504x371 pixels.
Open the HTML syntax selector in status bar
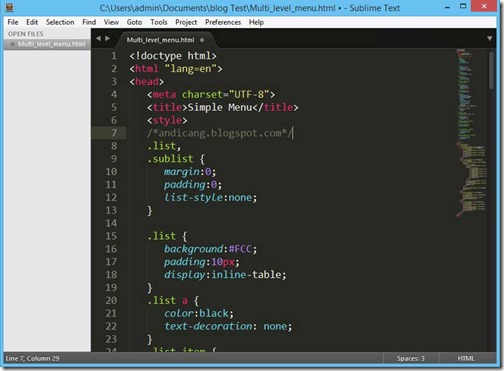point(466,359)
